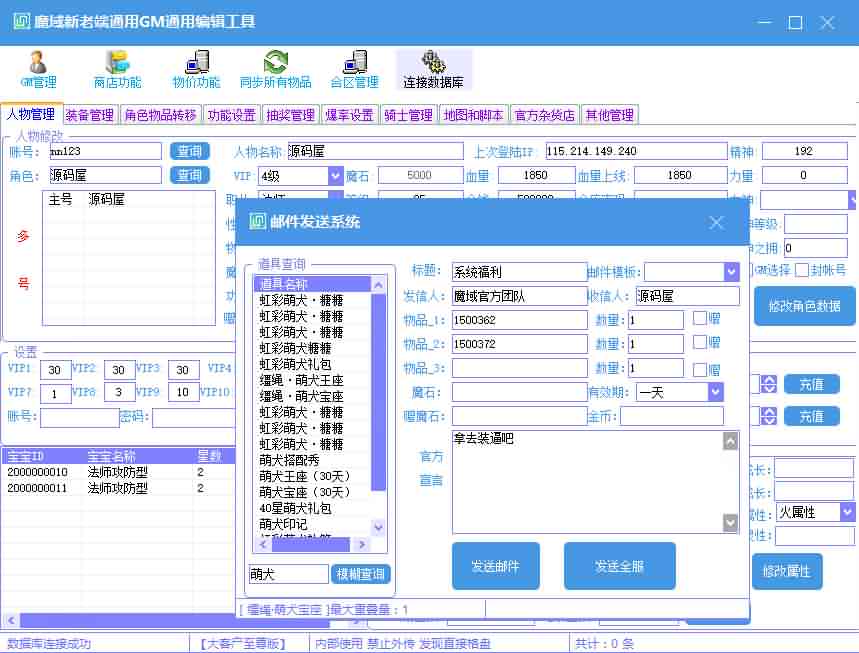Tick the 赠 checkbox for 物品_3
Screen dimensions: 859x653
(x=701, y=369)
